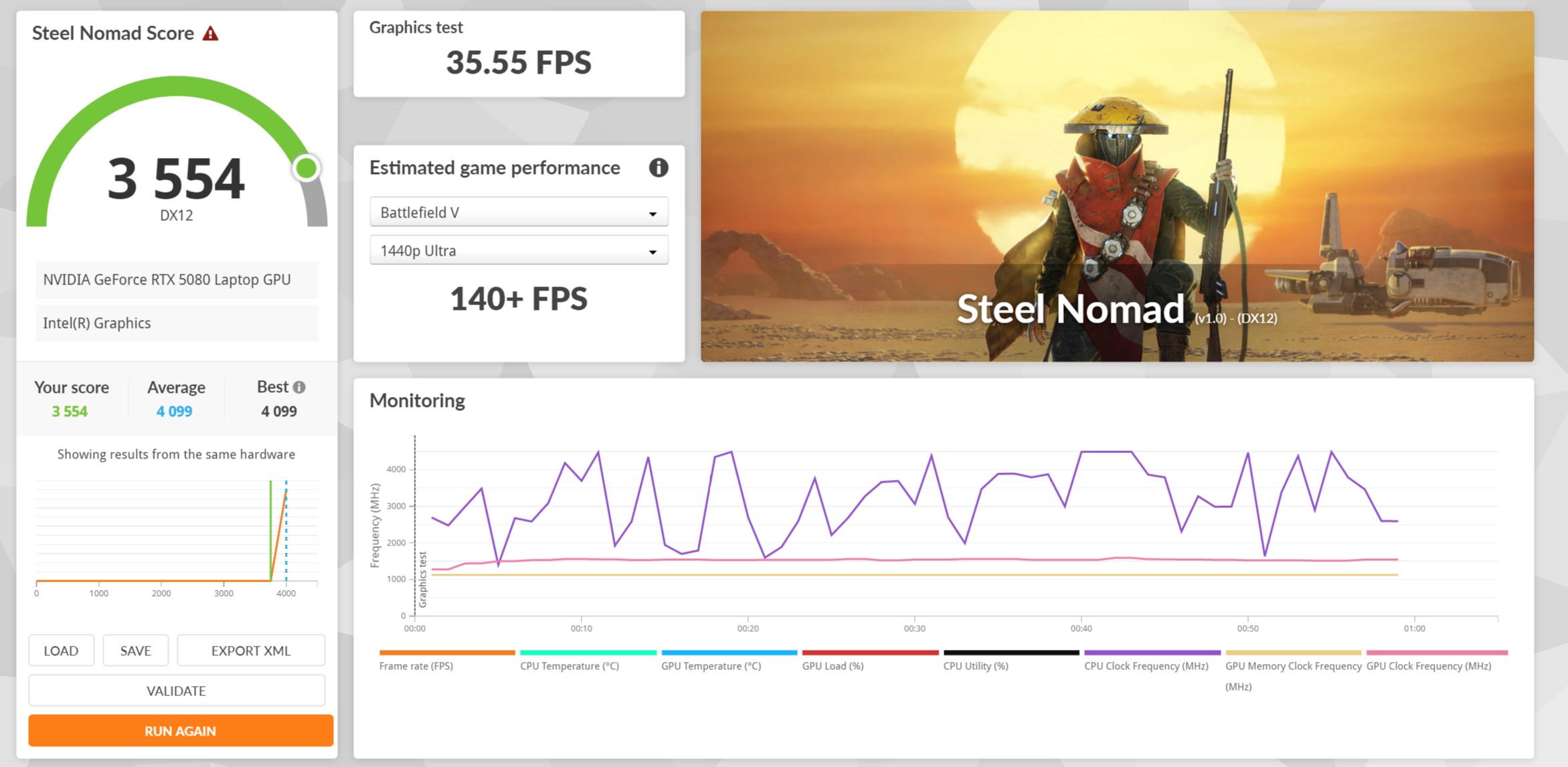This screenshot has width=1568, height=767.
Task: Click the VALIDATE button
Action: point(176,691)
